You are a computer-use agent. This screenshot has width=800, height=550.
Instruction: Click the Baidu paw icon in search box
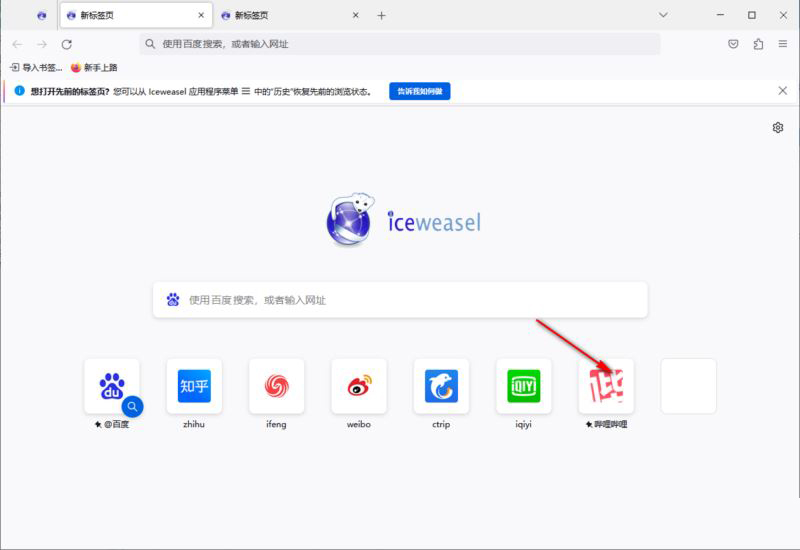173,299
